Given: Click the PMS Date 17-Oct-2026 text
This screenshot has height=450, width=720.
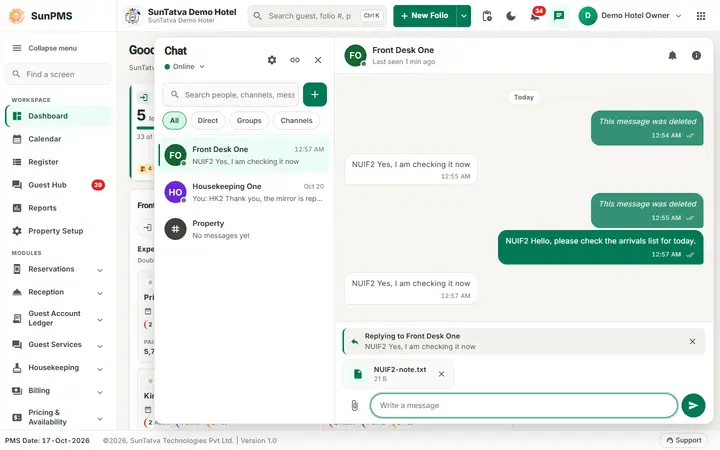Looking at the screenshot, I should [47, 440].
